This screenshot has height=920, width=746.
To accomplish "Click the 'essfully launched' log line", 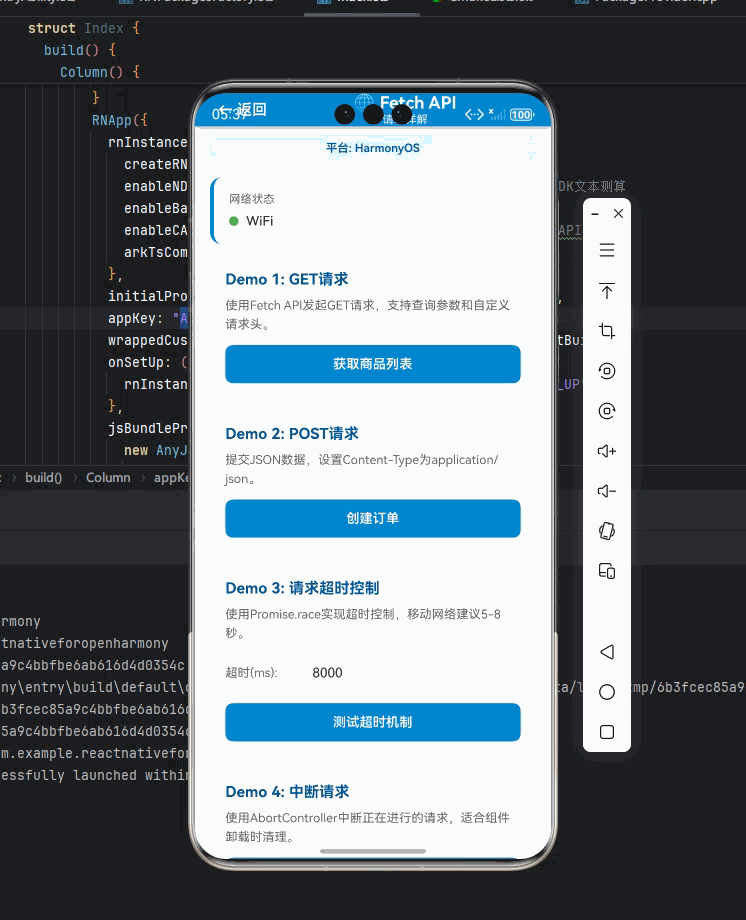I will pos(94,776).
